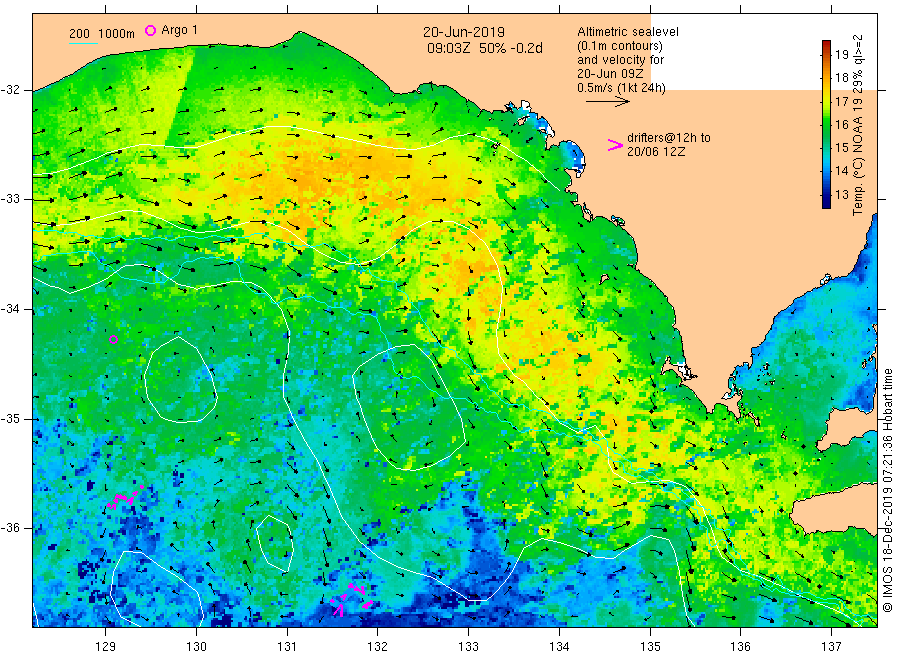Click the cyan bathymetry legend line

[x=83, y=43]
